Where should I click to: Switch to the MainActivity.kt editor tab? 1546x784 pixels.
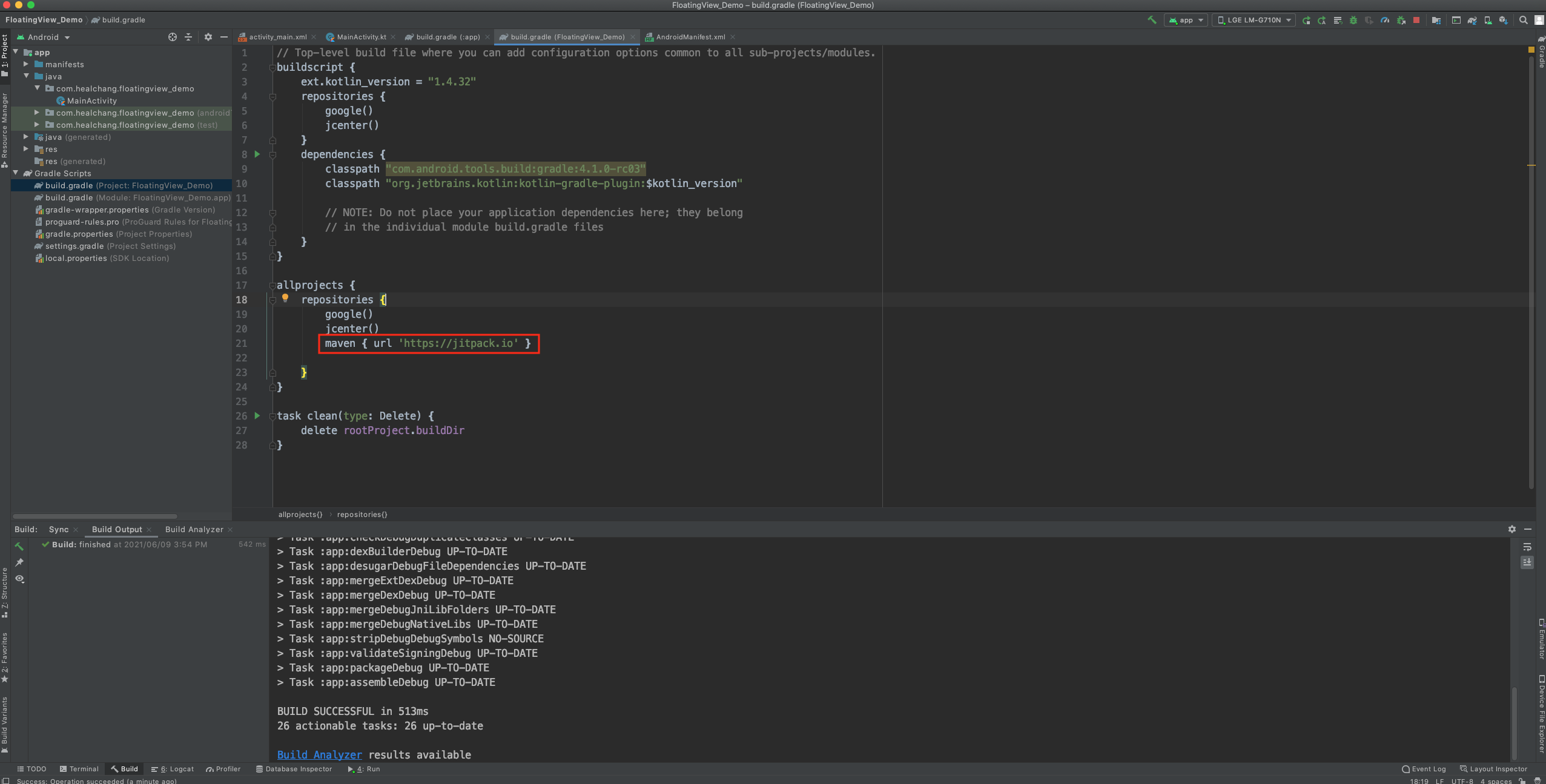(x=361, y=37)
